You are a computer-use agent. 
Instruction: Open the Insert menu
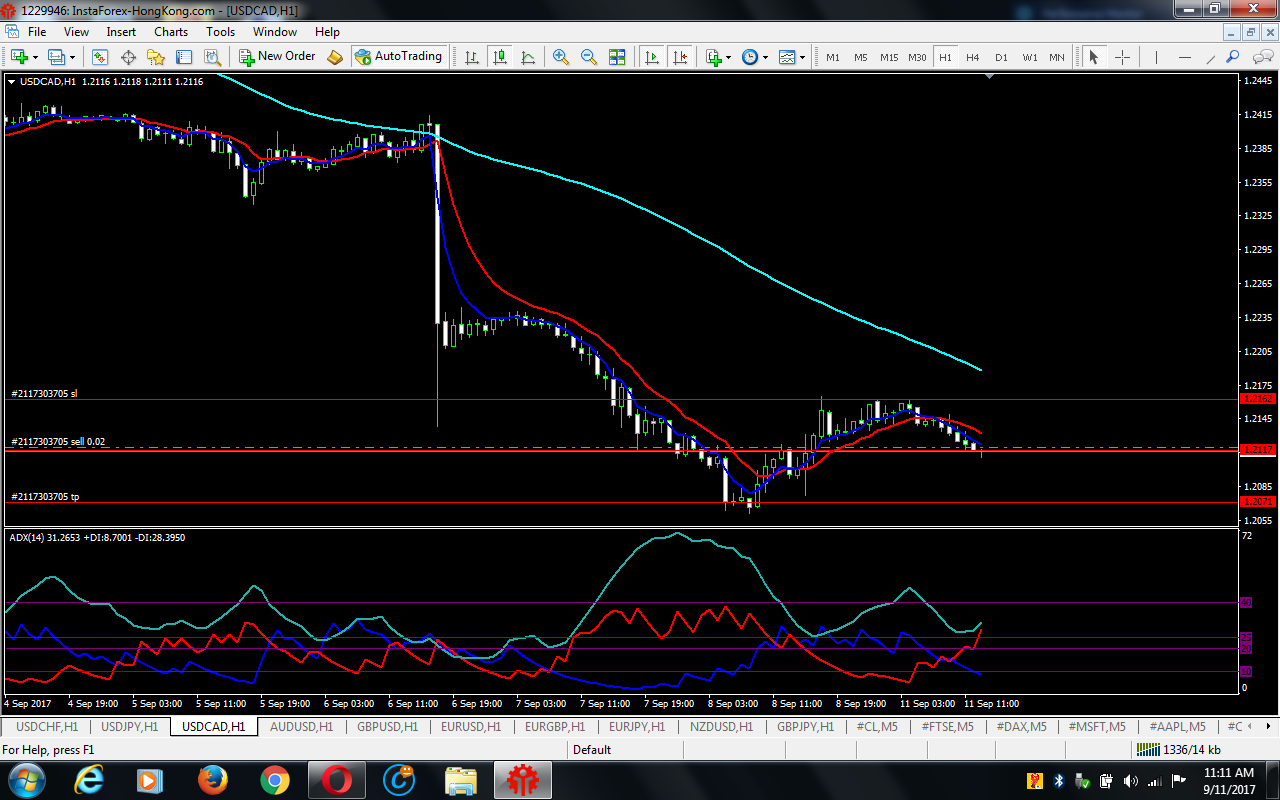click(121, 32)
